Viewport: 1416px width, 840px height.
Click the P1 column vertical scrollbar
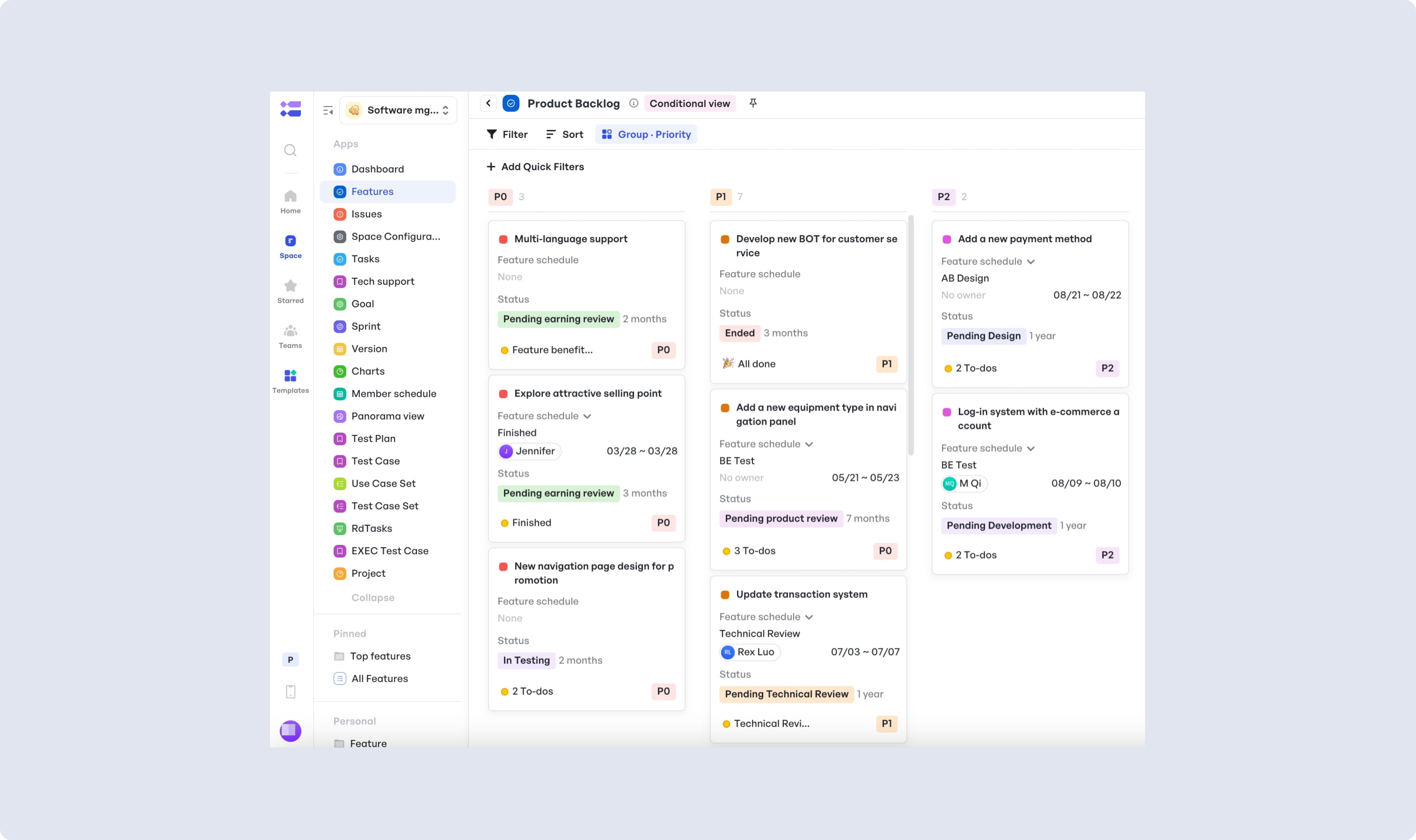(x=910, y=335)
